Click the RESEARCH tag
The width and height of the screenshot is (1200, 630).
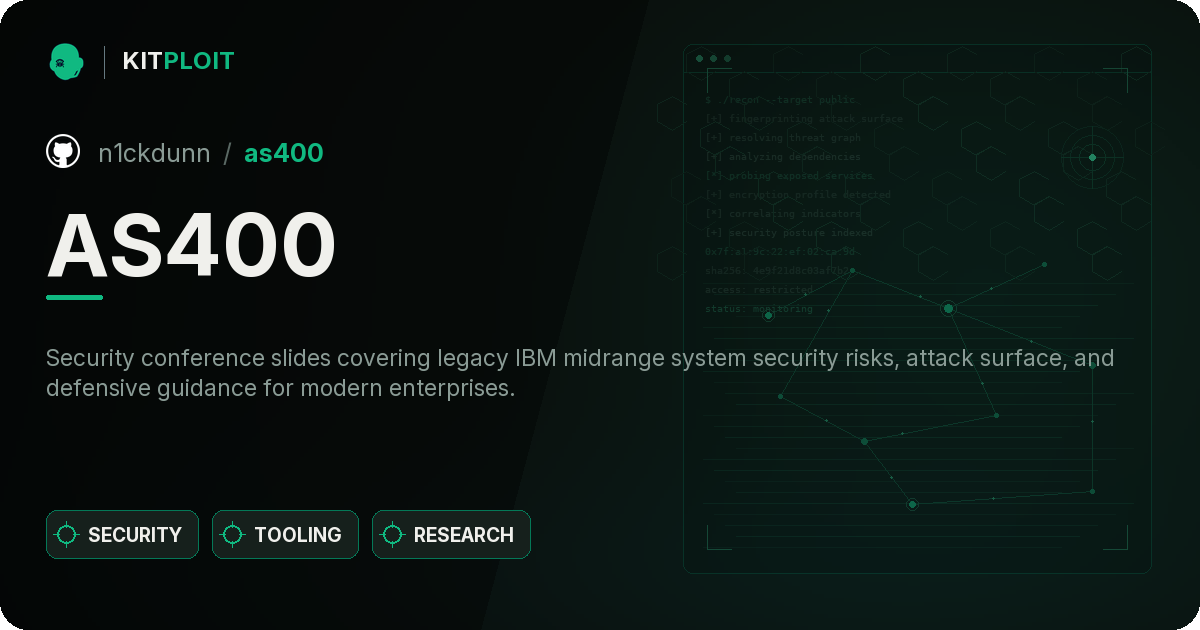[x=451, y=535]
